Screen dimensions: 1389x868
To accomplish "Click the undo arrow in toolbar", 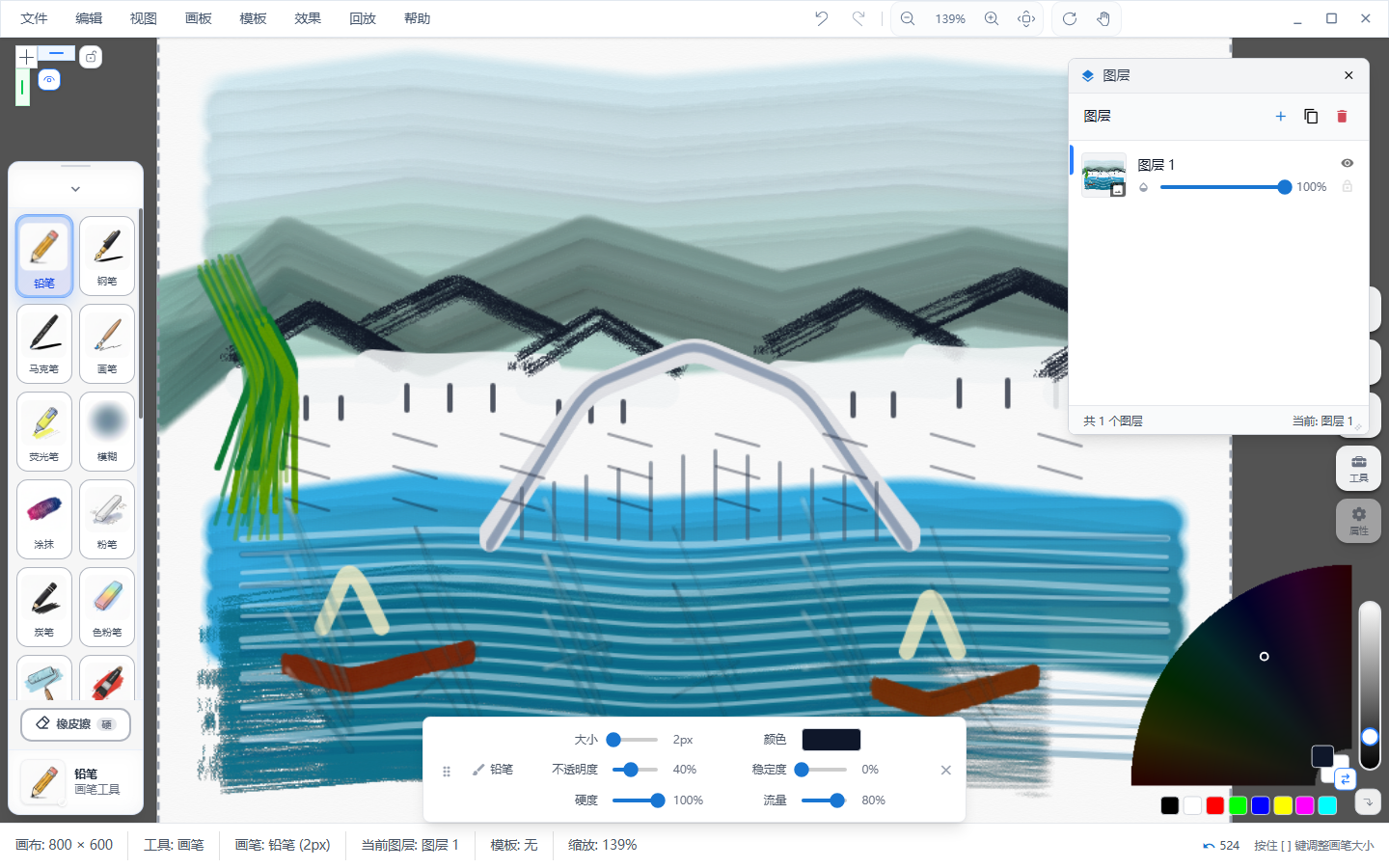I will (x=822, y=18).
